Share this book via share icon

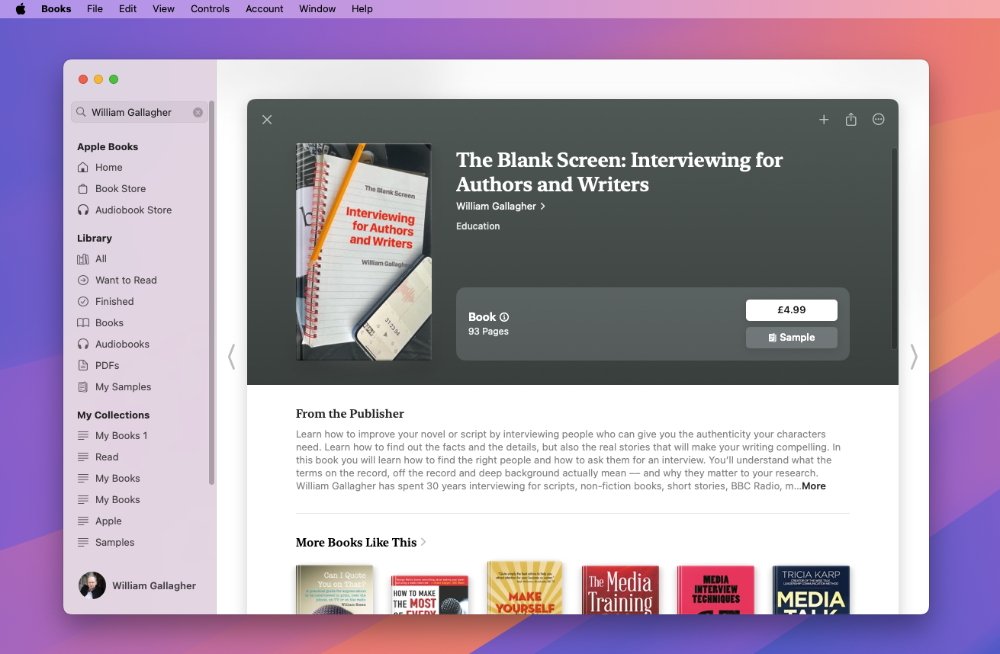pos(851,119)
